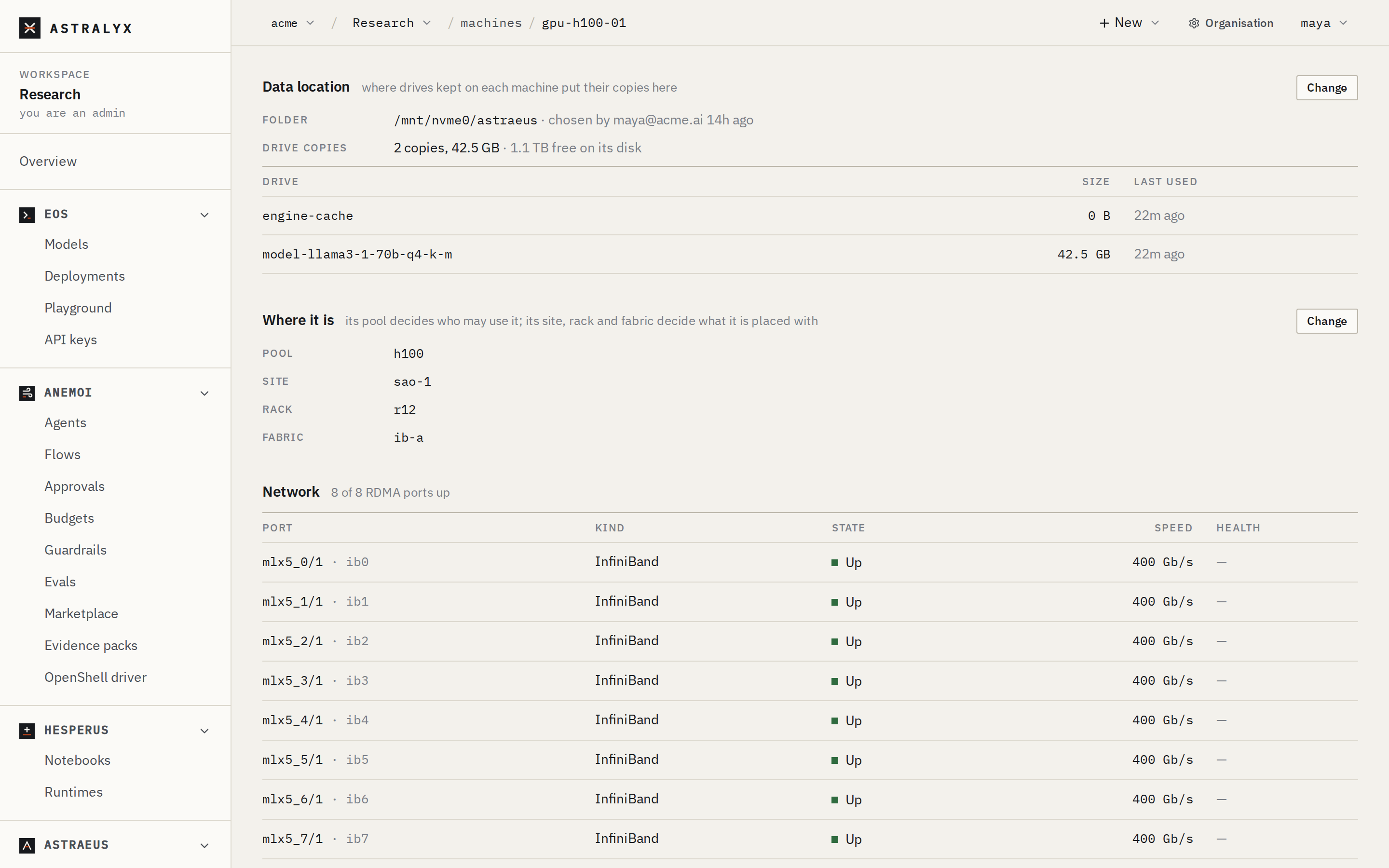Click the Astralyx logo icon
The width and height of the screenshot is (1389, 868).
coord(30,27)
